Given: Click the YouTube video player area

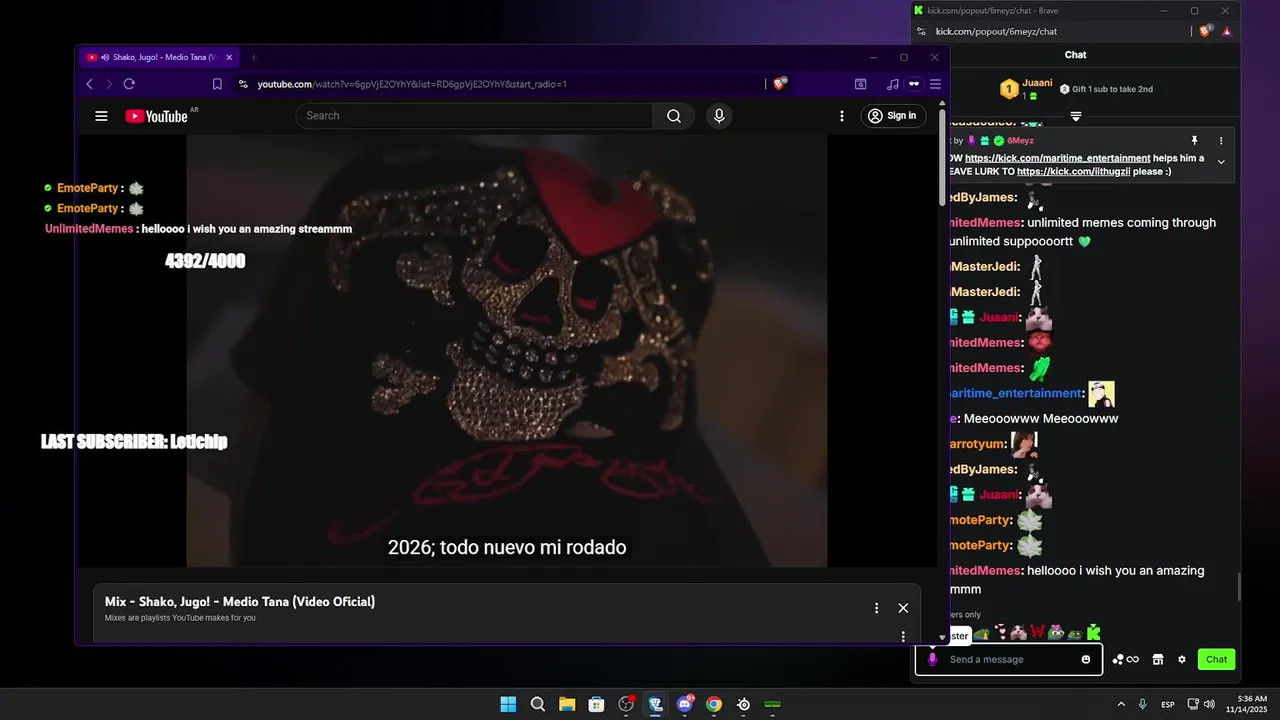Looking at the screenshot, I should tap(507, 351).
